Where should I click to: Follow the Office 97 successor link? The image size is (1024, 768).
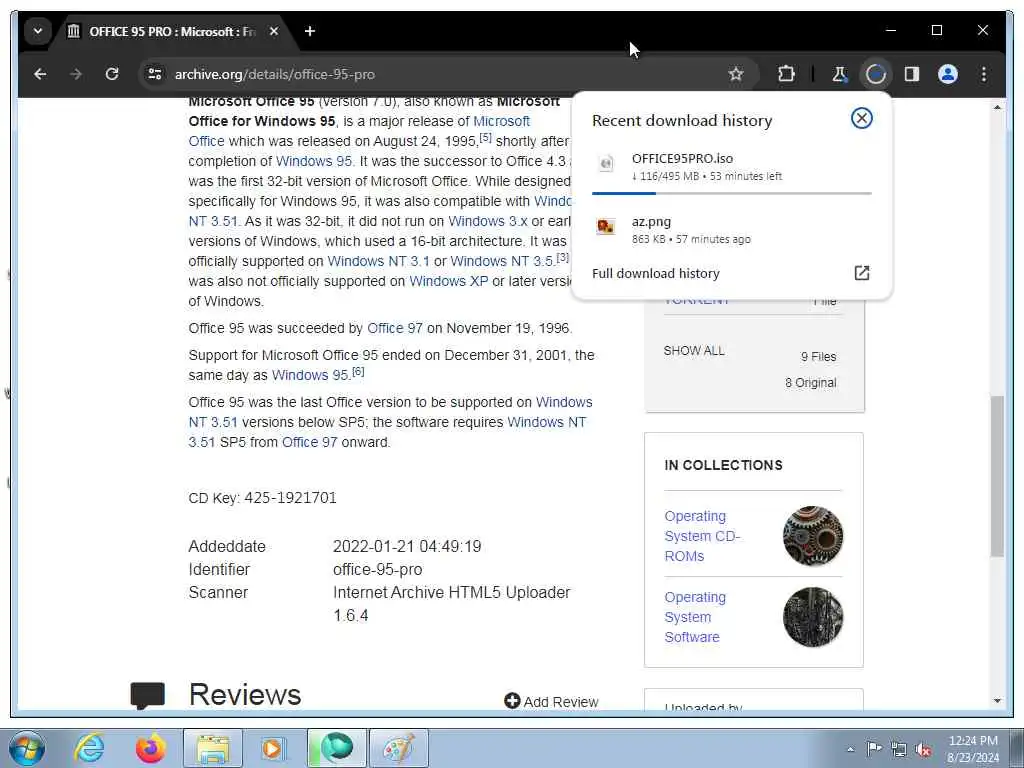(395, 328)
